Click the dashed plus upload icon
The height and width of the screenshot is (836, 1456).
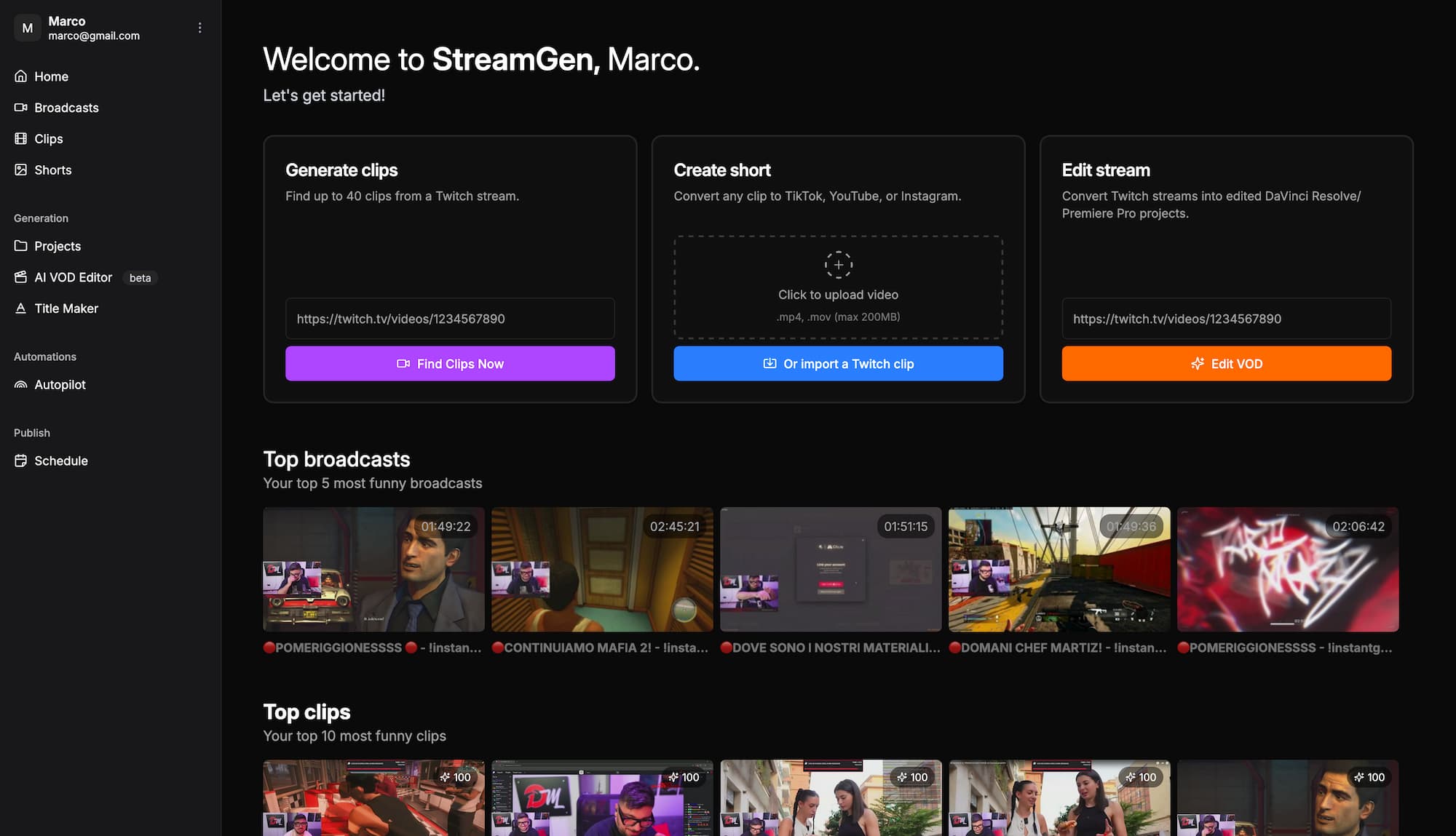[x=838, y=265]
